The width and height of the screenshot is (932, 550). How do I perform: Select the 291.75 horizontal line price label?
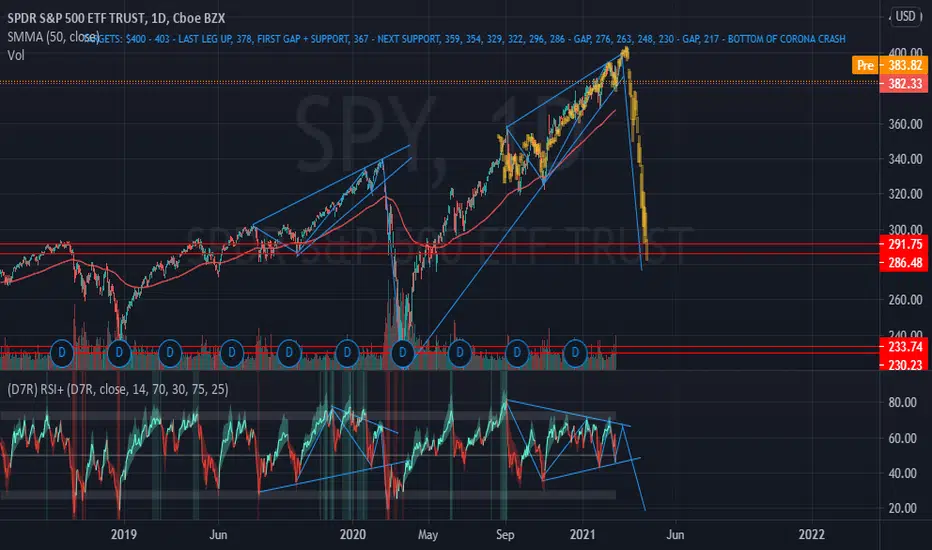click(903, 244)
